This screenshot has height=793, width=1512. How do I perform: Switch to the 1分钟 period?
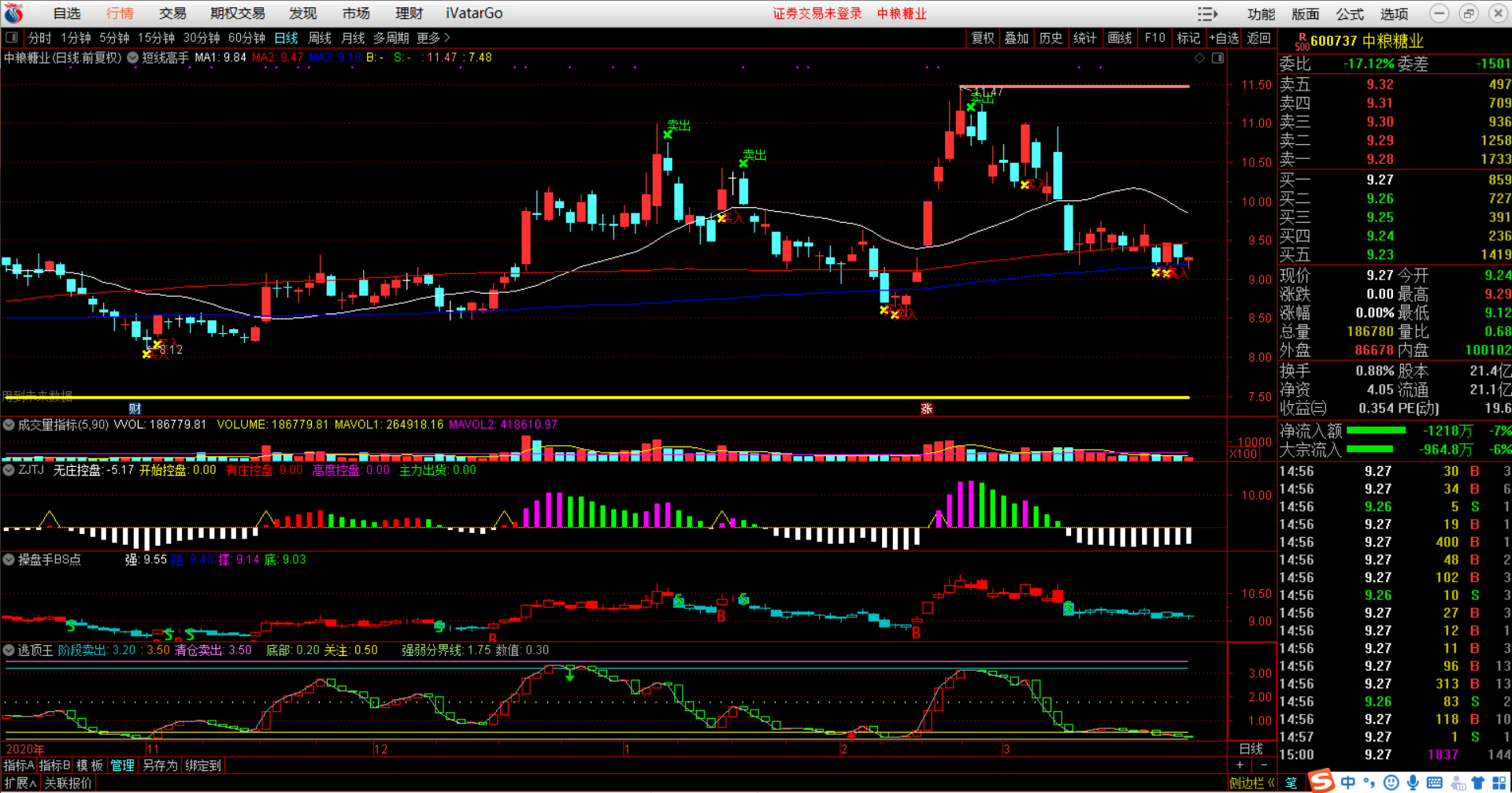click(x=76, y=38)
